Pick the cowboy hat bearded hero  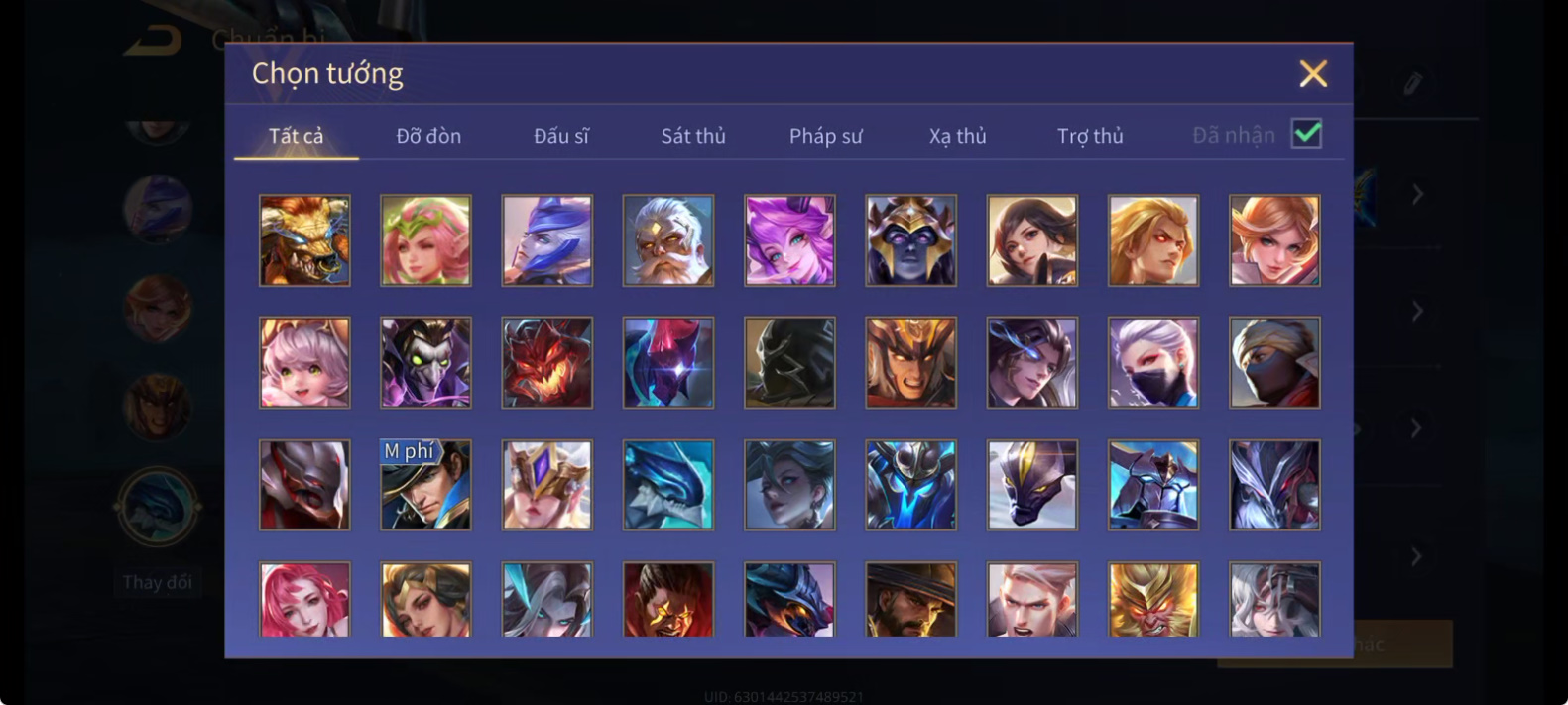pyautogui.click(x=910, y=600)
